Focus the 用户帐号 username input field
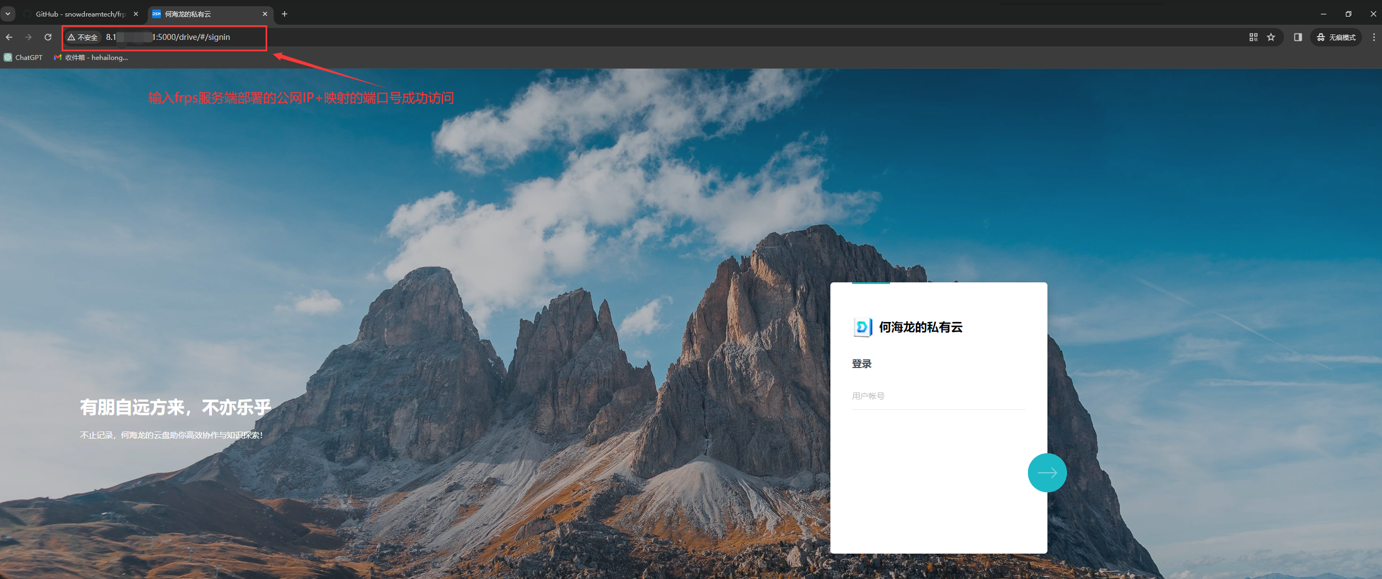Image resolution: width=1382 pixels, height=579 pixels. pos(937,396)
